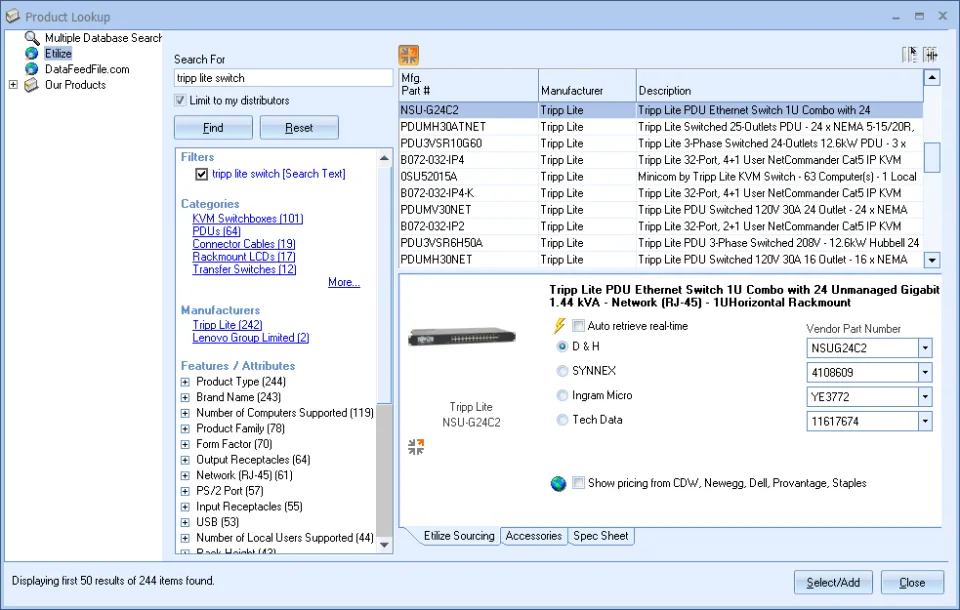
Task: Open the PDUs (64) category link
Action: click(x=216, y=232)
